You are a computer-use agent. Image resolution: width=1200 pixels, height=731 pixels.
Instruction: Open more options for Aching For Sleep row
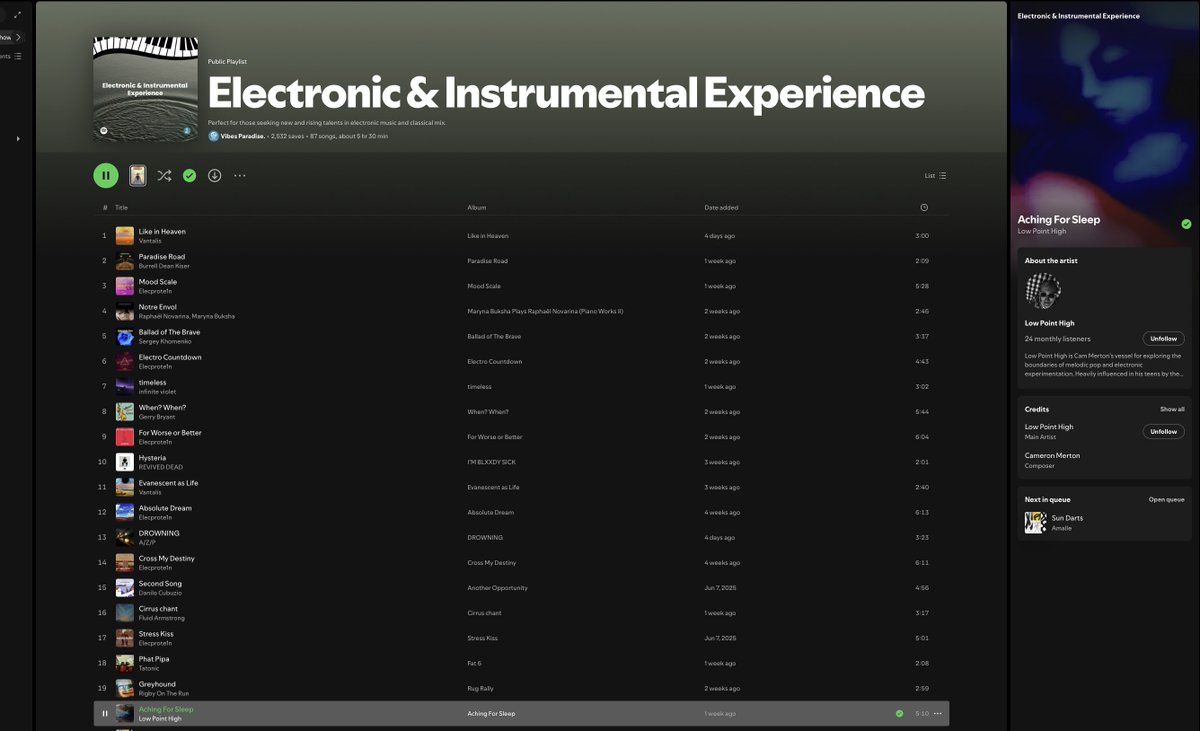tap(937, 713)
